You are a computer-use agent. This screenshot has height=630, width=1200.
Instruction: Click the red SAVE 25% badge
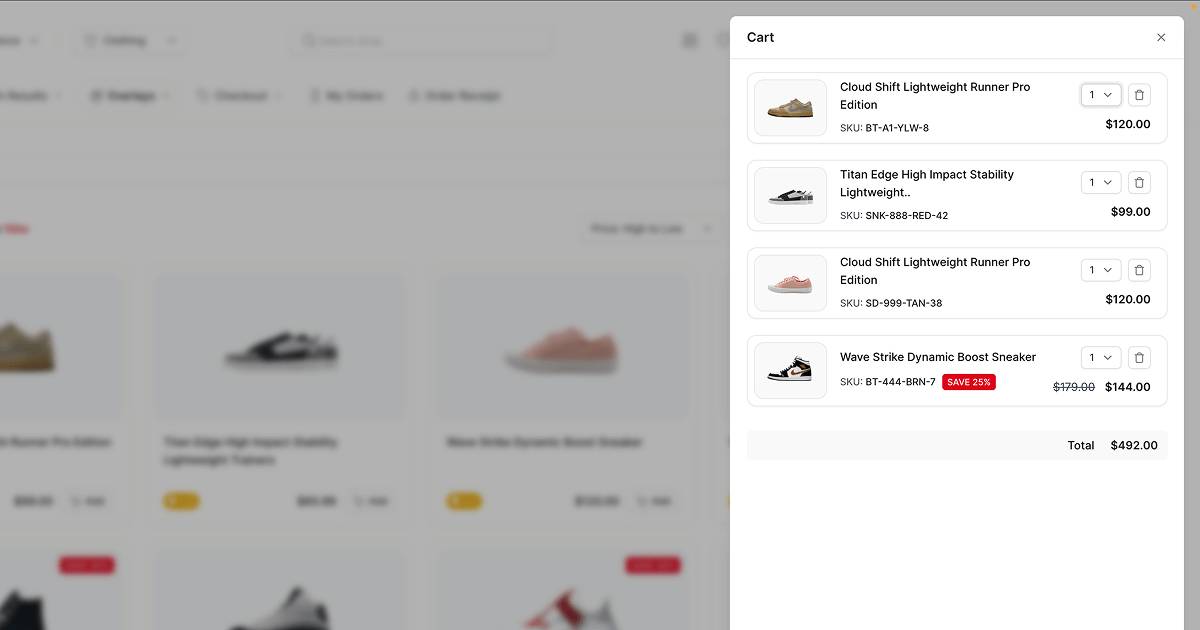pyautogui.click(x=968, y=382)
